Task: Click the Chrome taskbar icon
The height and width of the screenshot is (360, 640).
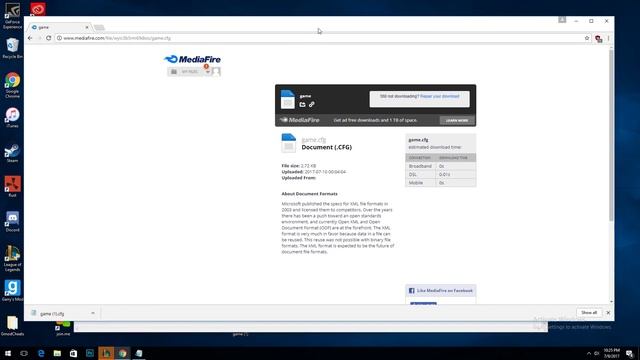Action: 122,353
